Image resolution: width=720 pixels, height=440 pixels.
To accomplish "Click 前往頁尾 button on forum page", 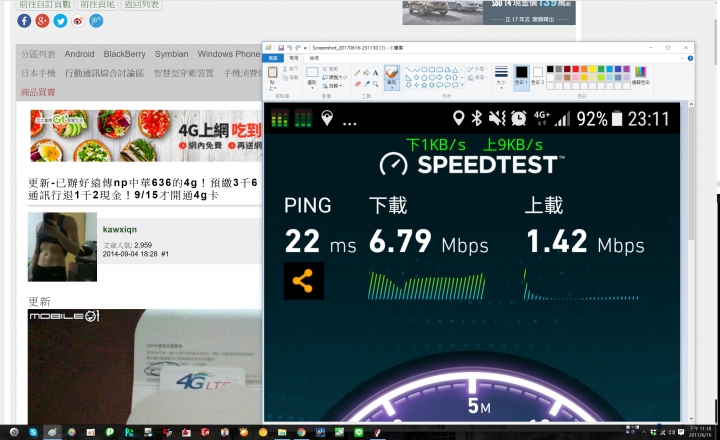I will point(97,5).
